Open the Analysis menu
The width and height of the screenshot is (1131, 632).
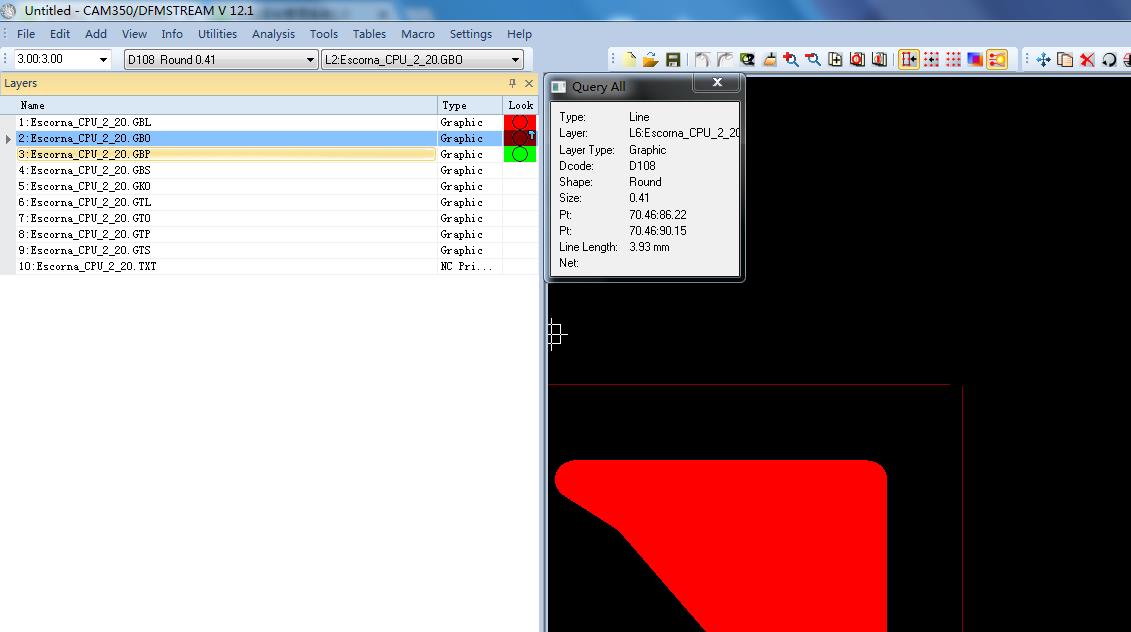click(x=273, y=33)
